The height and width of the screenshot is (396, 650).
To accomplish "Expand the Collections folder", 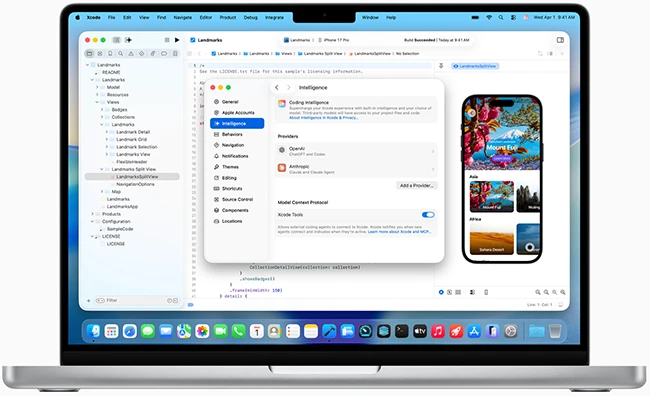I will click(x=102, y=117).
